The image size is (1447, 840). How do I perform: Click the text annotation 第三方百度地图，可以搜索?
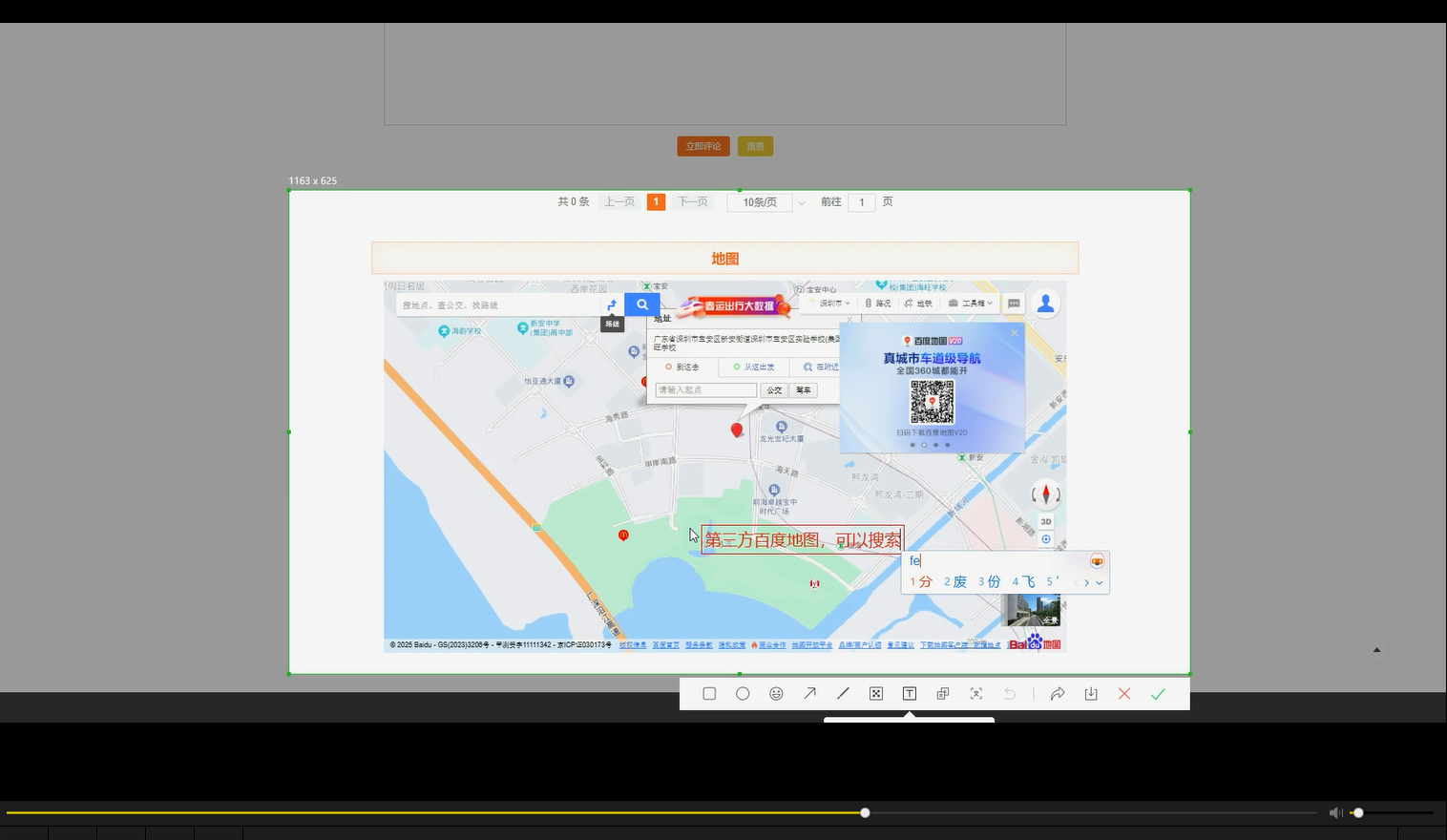point(802,540)
